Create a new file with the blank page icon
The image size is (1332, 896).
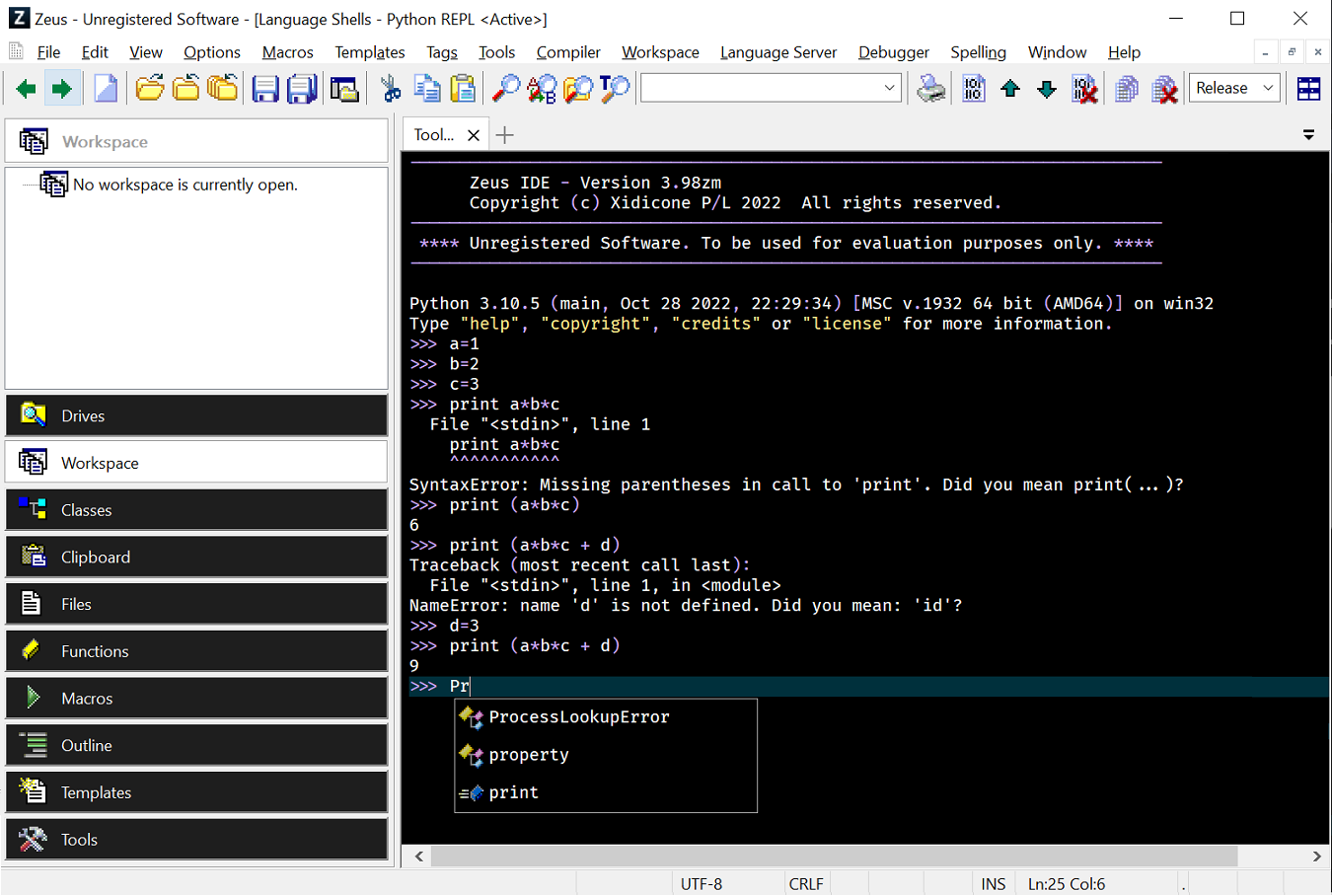[106, 89]
